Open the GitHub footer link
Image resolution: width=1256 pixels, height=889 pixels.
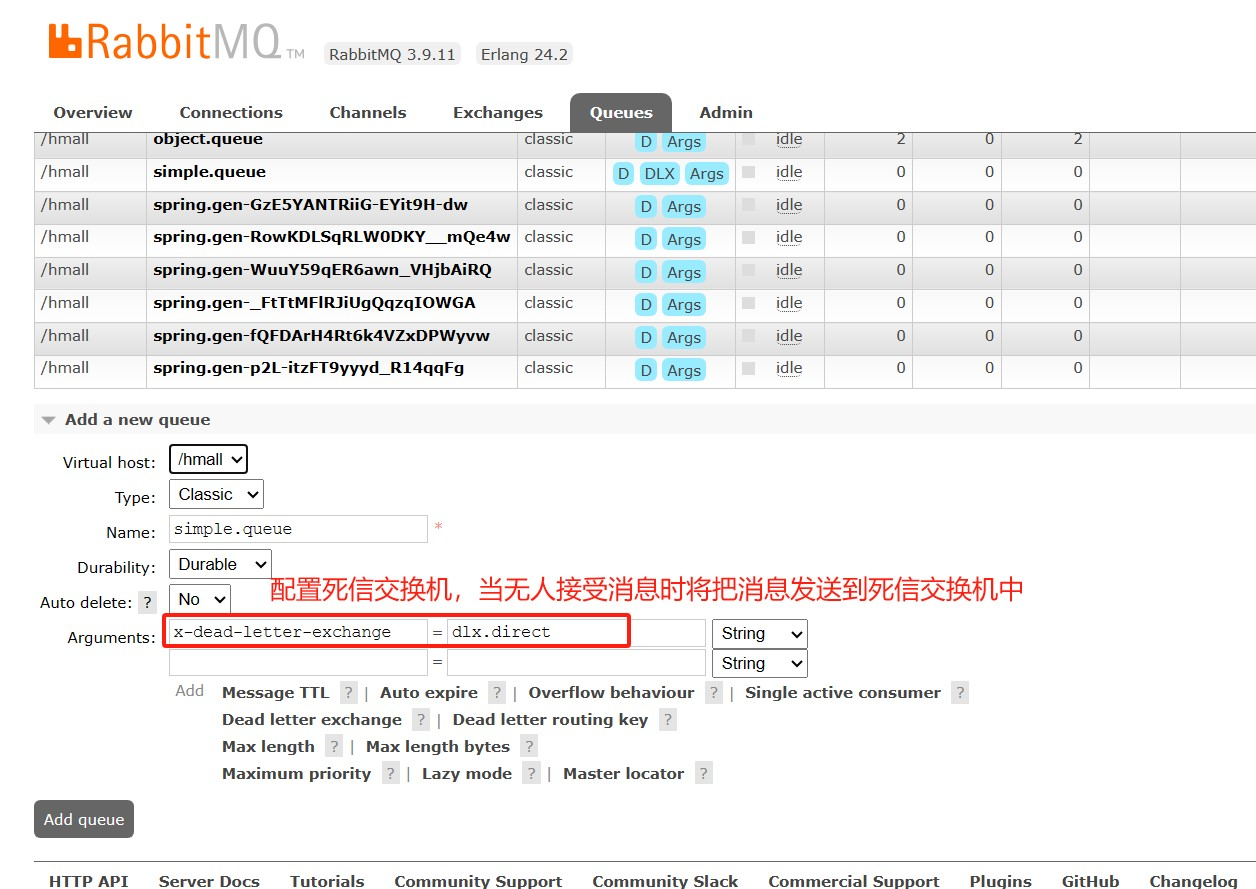click(1090, 881)
